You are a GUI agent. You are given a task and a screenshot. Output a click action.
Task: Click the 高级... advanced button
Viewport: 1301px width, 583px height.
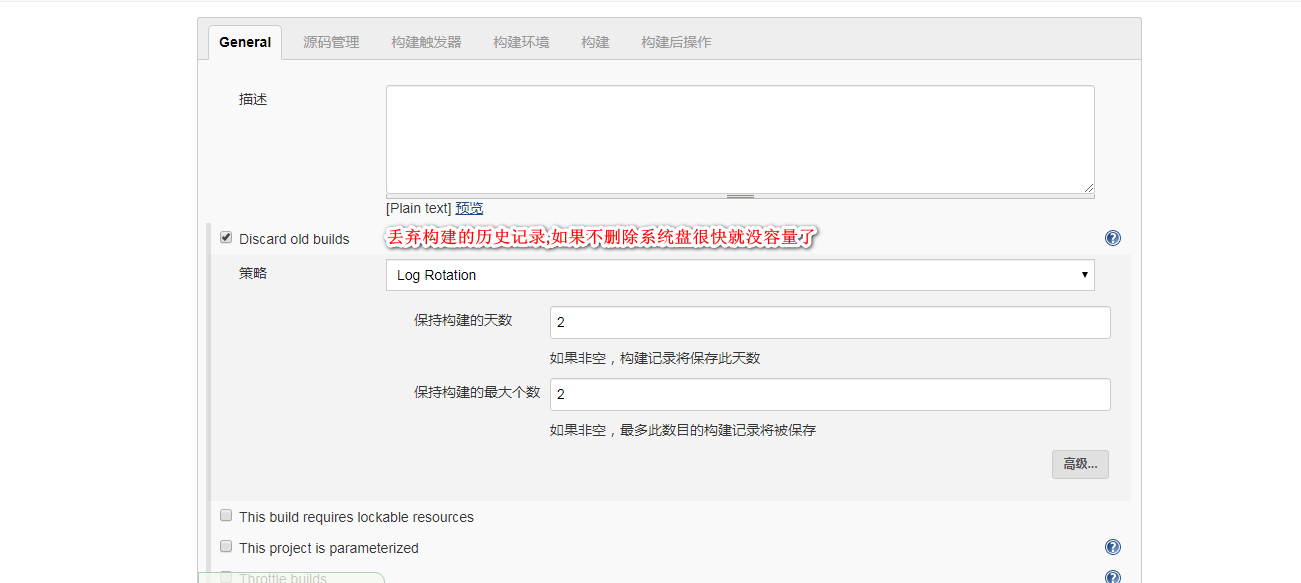point(1080,464)
